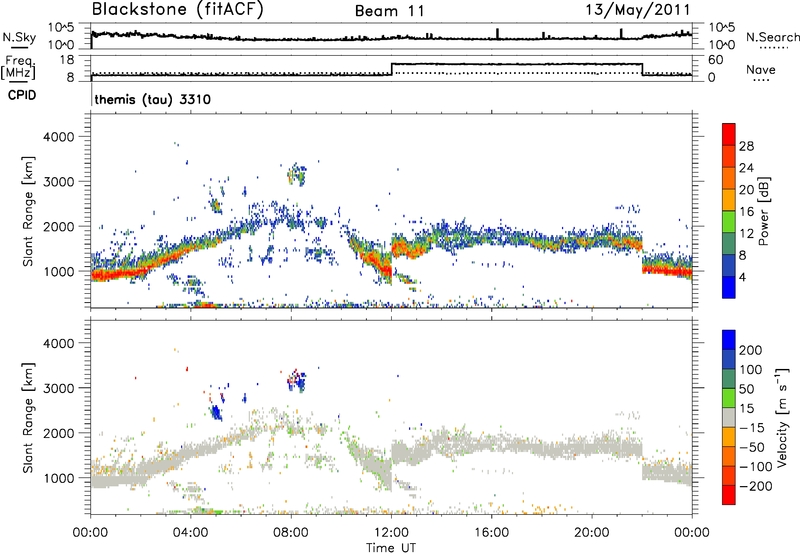Pick the blue top segment of velocity color bar
Image resolution: width=800 pixels, height=554 pixels.
[x=729, y=340]
